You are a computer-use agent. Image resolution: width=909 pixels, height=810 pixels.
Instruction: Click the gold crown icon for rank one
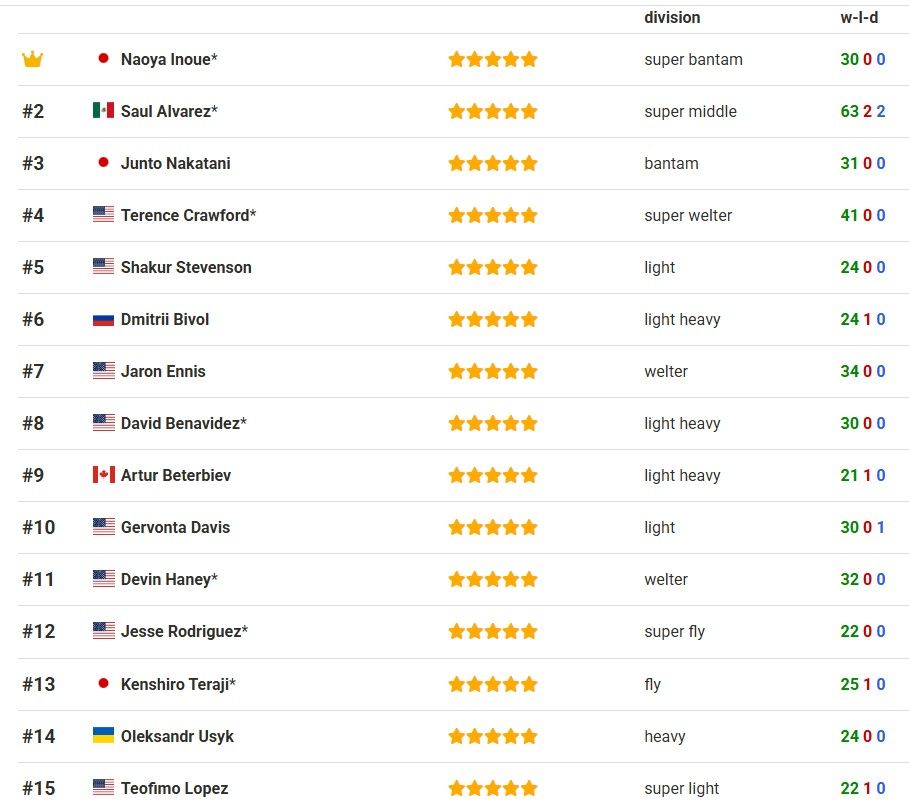33,60
